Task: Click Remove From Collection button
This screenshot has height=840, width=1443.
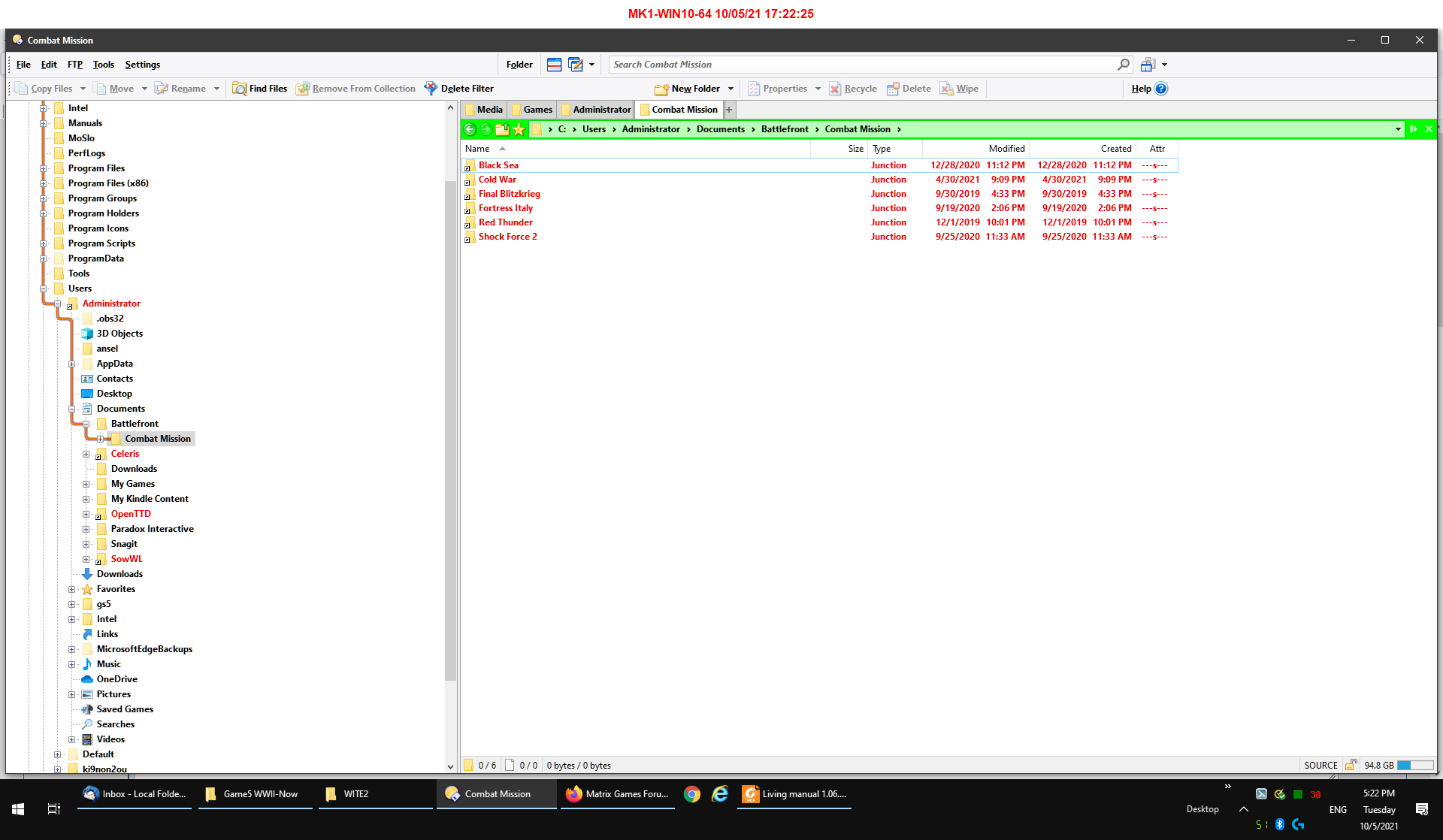Action: (x=355, y=89)
